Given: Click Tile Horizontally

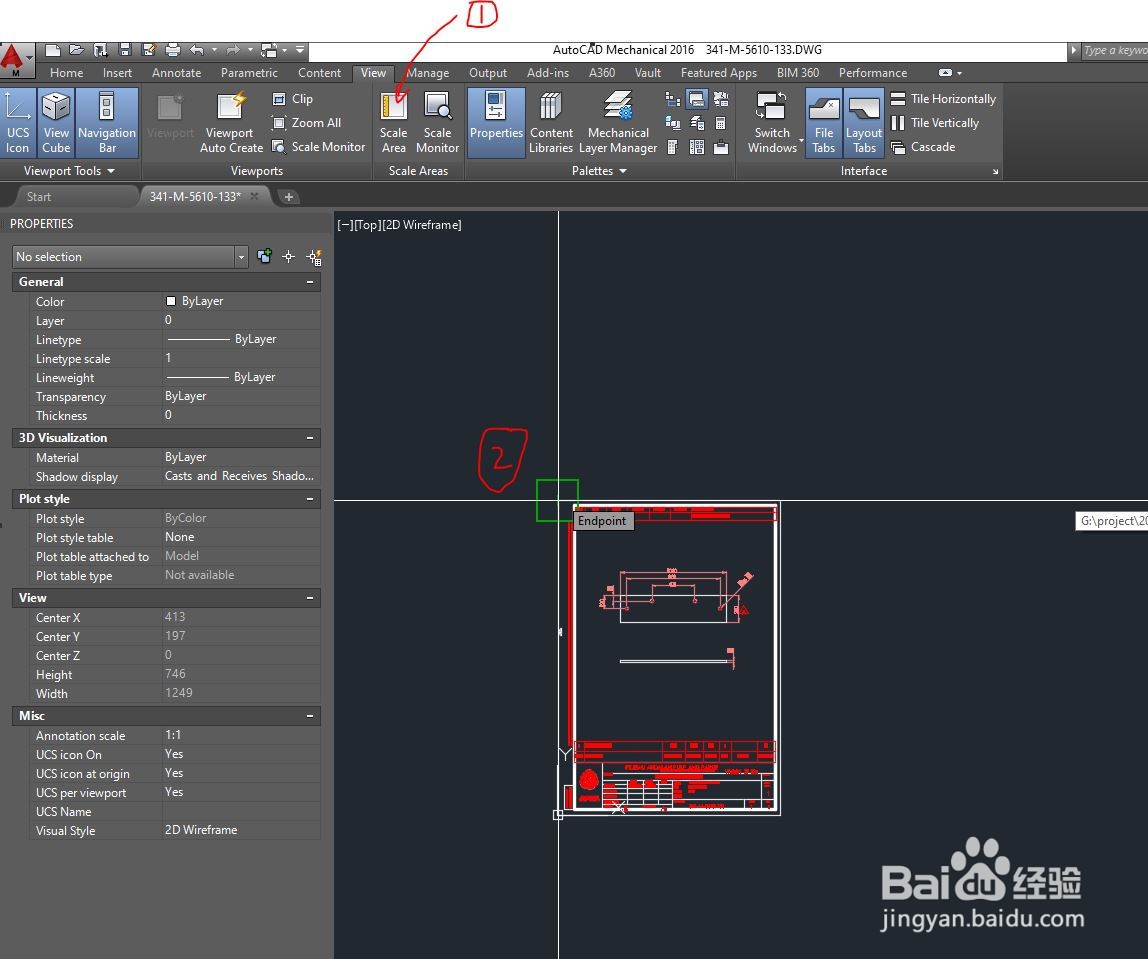Looking at the screenshot, I should (943, 99).
